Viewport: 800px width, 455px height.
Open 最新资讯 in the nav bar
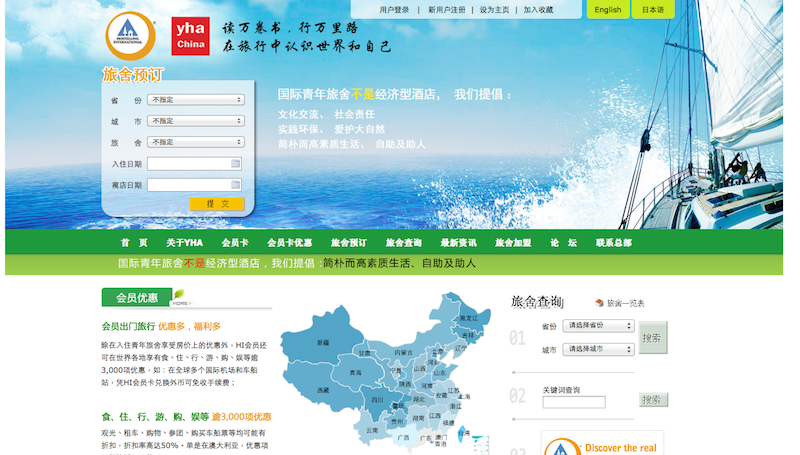pos(458,243)
